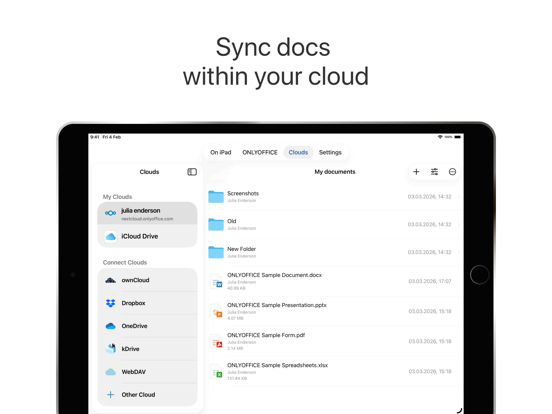
Task: Click the OneDrive logo icon
Action: (x=111, y=326)
